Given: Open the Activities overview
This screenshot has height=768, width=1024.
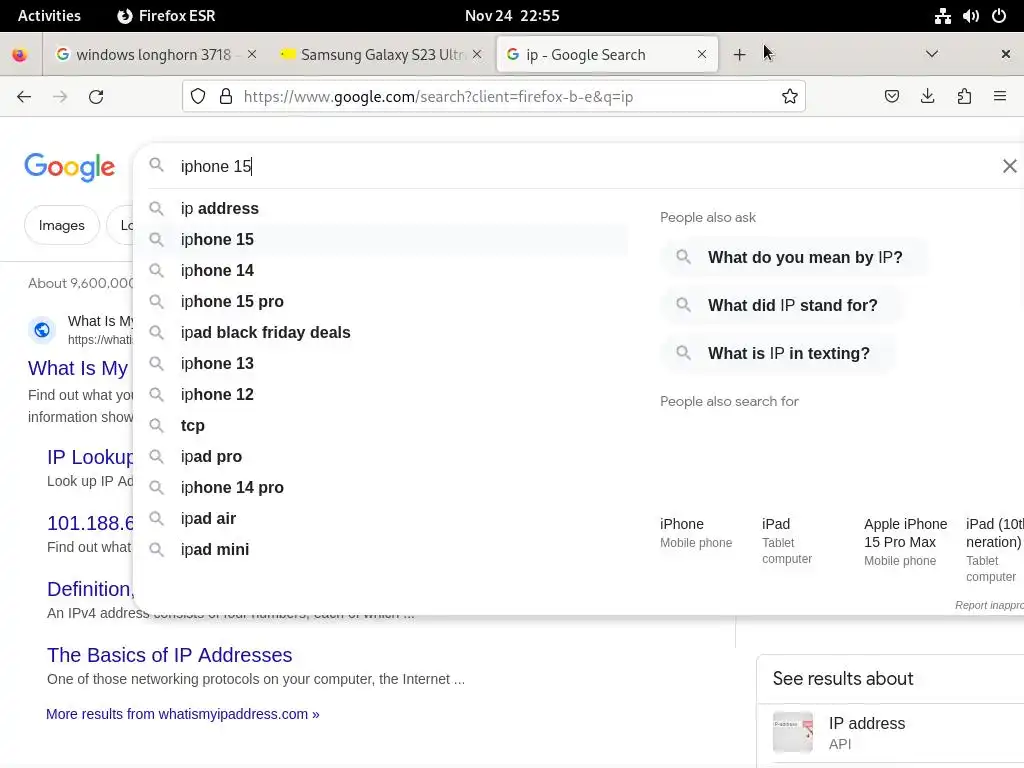Looking at the screenshot, I should coord(49,16).
